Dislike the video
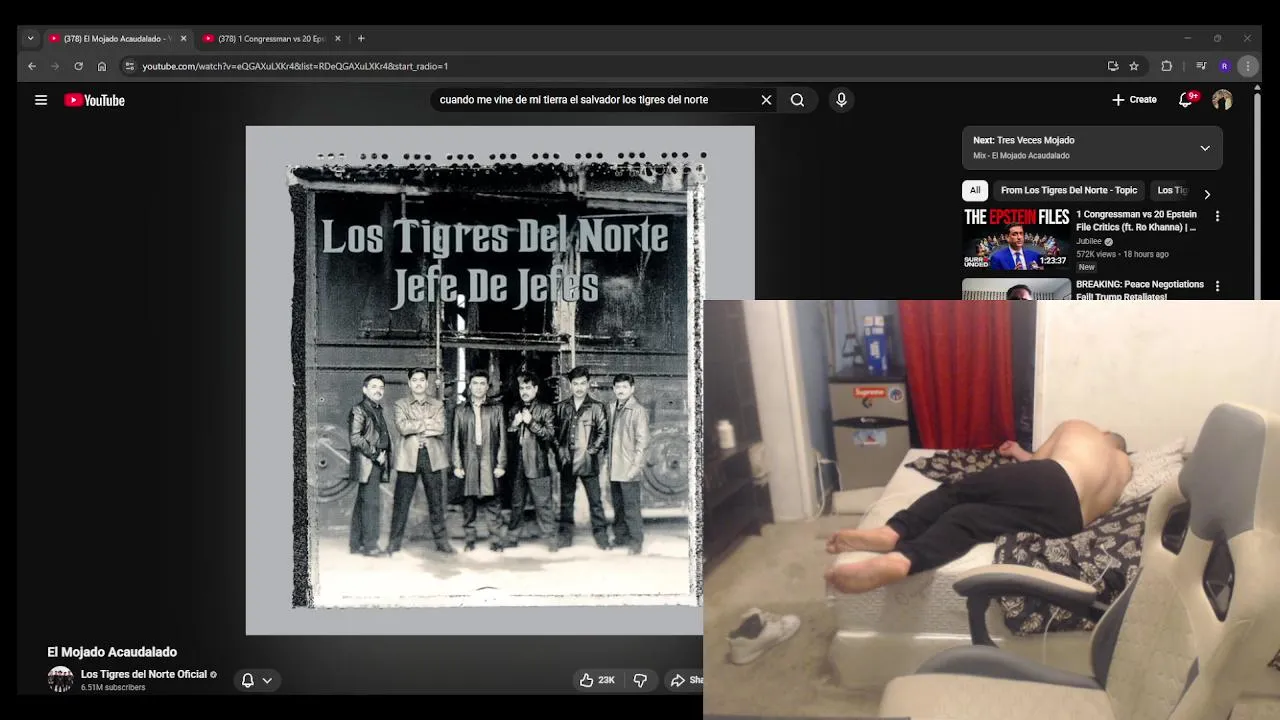Screen dimensions: 1280x720 point(640,680)
